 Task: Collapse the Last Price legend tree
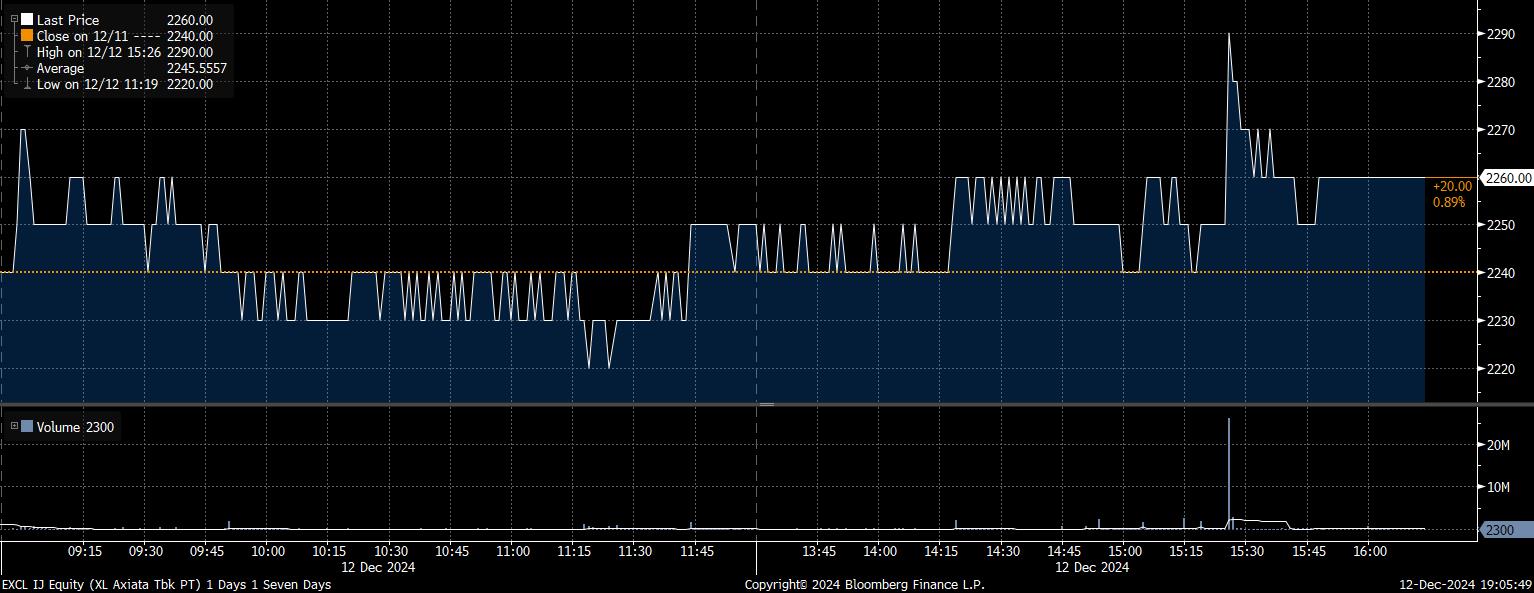[x=14, y=19]
